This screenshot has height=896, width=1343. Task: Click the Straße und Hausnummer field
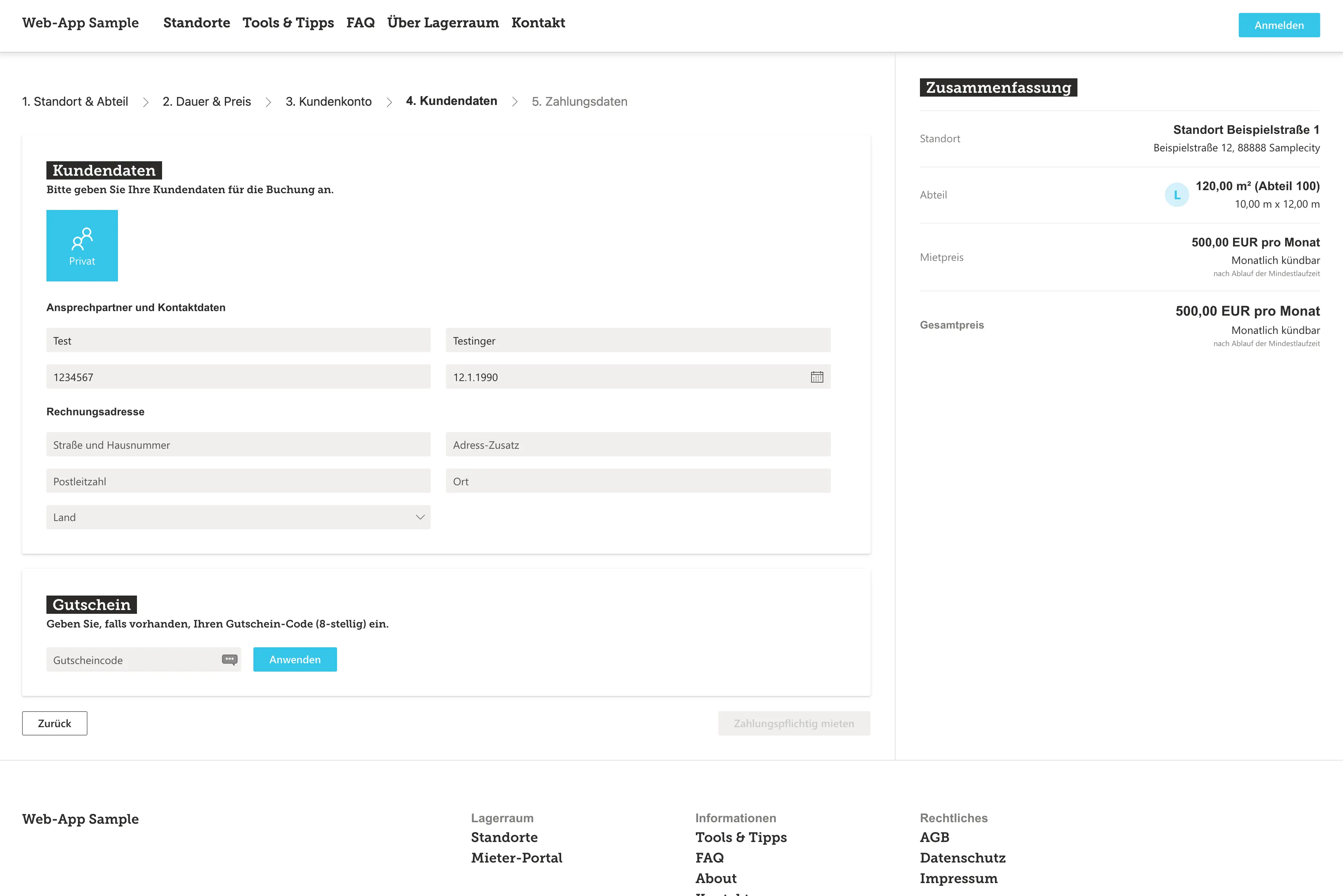[x=238, y=444]
